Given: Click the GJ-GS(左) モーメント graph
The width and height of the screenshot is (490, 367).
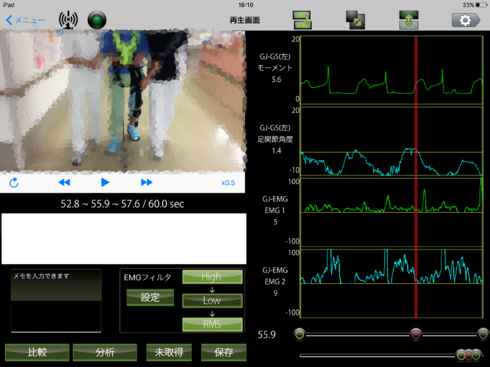Looking at the screenshot, I should (x=392, y=70).
